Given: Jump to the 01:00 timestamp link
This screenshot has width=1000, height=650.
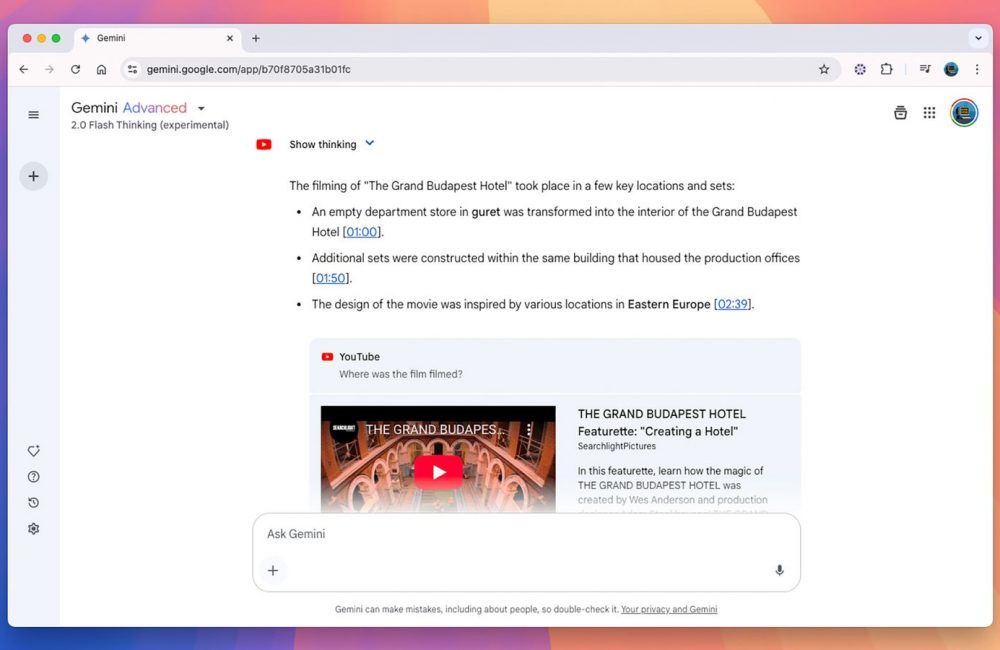Looking at the screenshot, I should (x=361, y=232).
